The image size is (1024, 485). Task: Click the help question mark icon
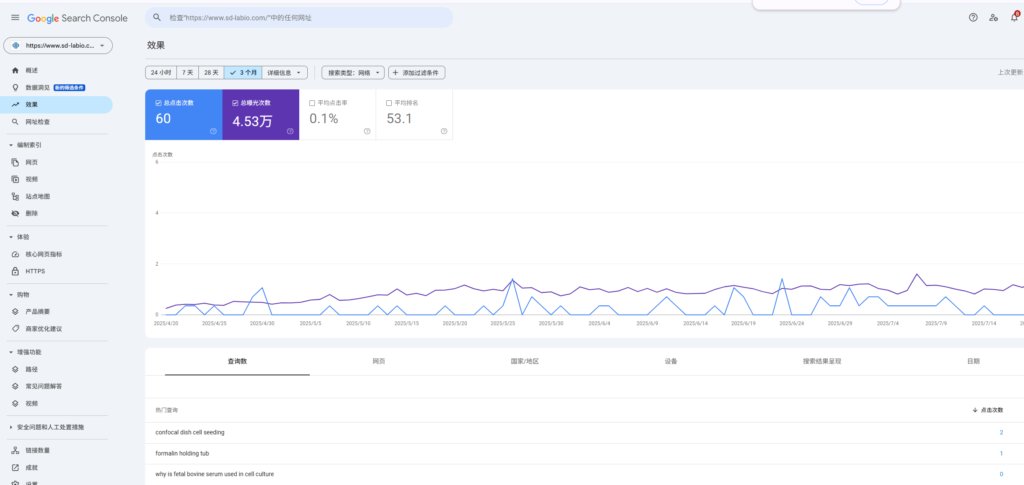tap(973, 17)
